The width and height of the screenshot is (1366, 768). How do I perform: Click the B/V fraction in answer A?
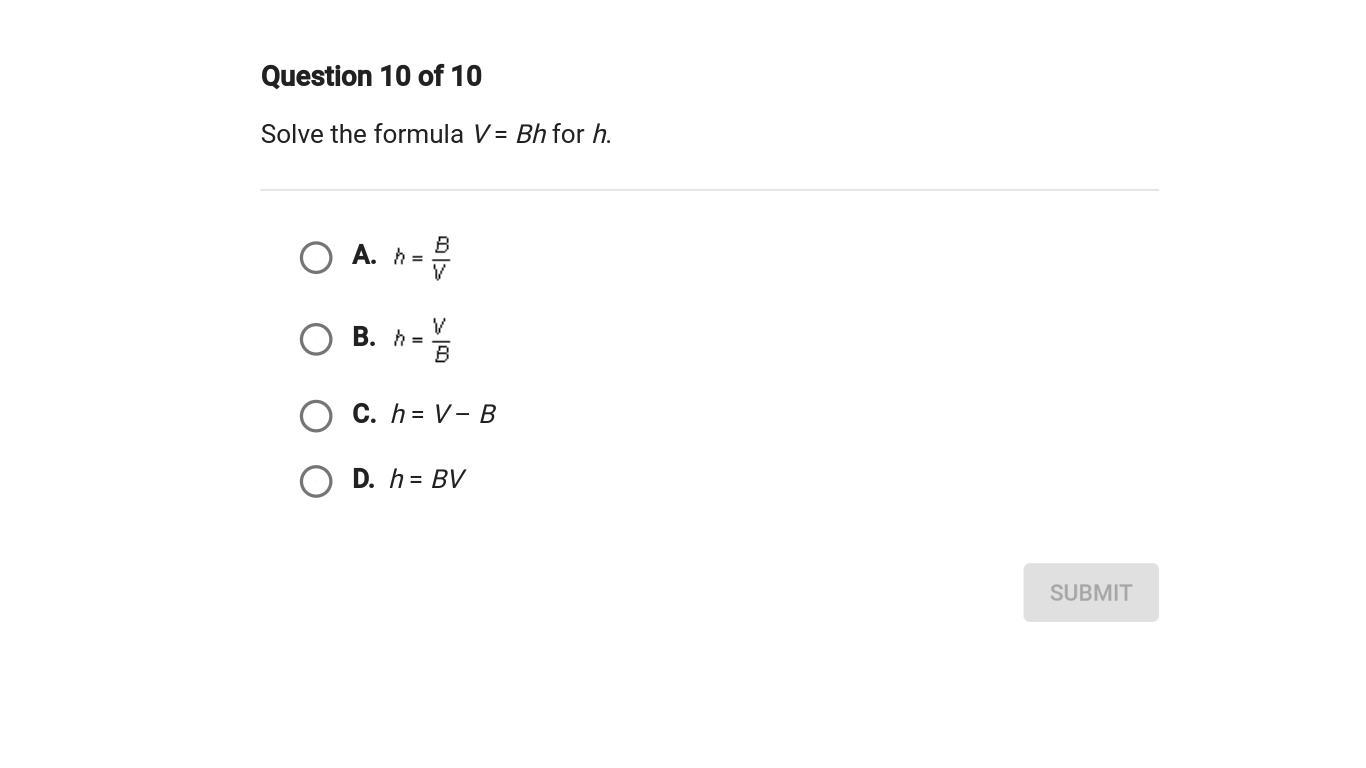tap(441, 258)
